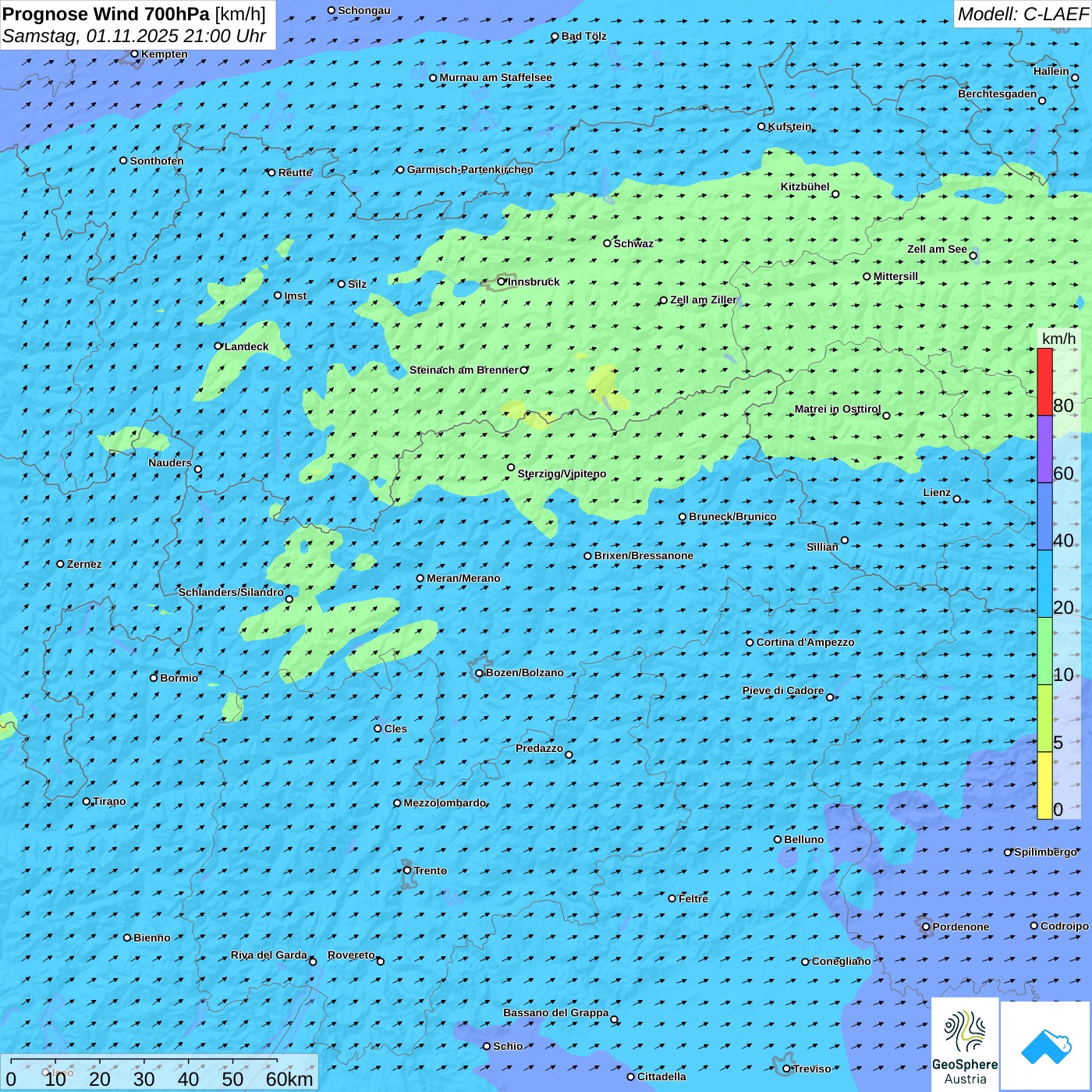
Task: Click the blue cloud arrow logo
Action: point(1046,1046)
